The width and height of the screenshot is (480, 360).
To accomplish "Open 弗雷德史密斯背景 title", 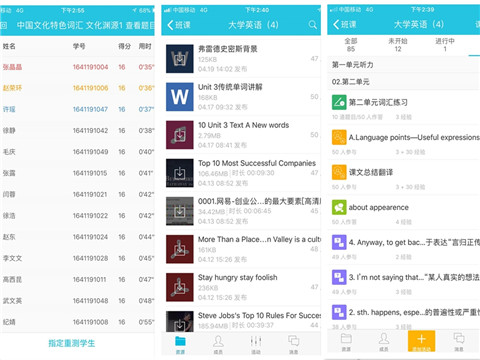I will [228, 49].
